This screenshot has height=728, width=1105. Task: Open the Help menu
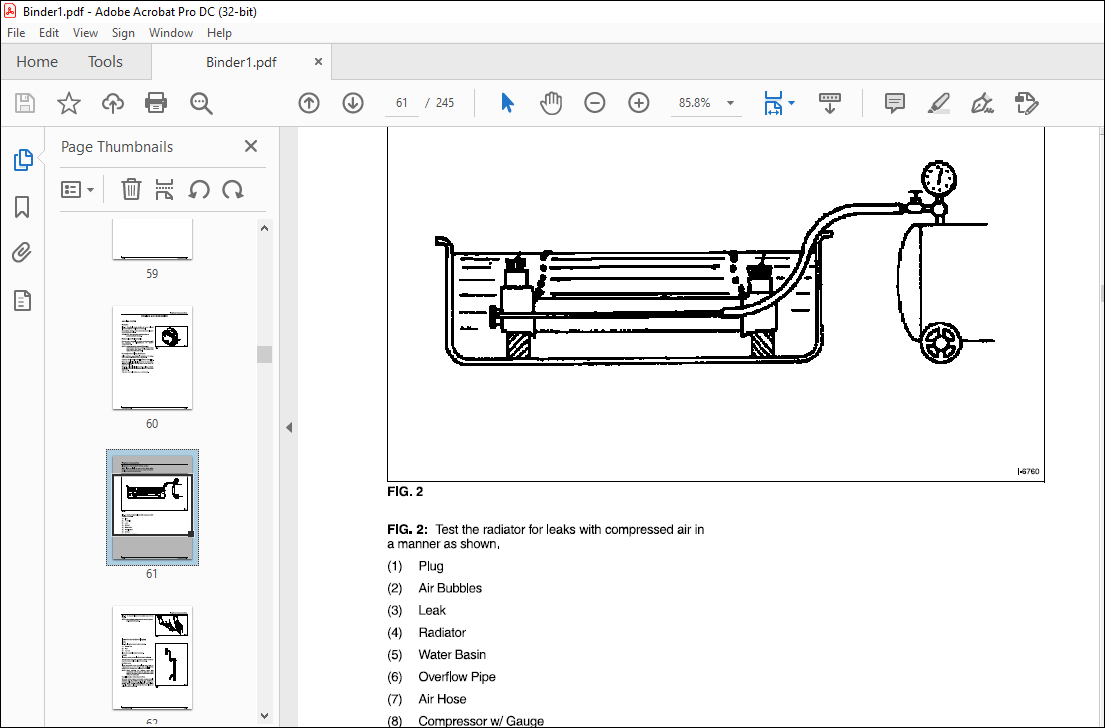pyautogui.click(x=219, y=32)
